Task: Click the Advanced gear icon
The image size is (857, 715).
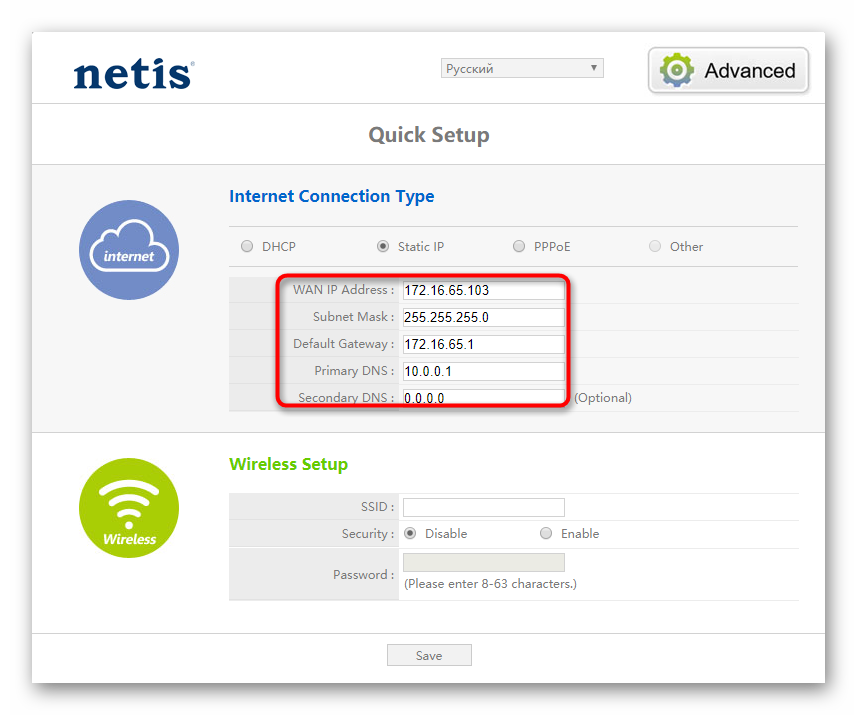Action: tap(677, 70)
